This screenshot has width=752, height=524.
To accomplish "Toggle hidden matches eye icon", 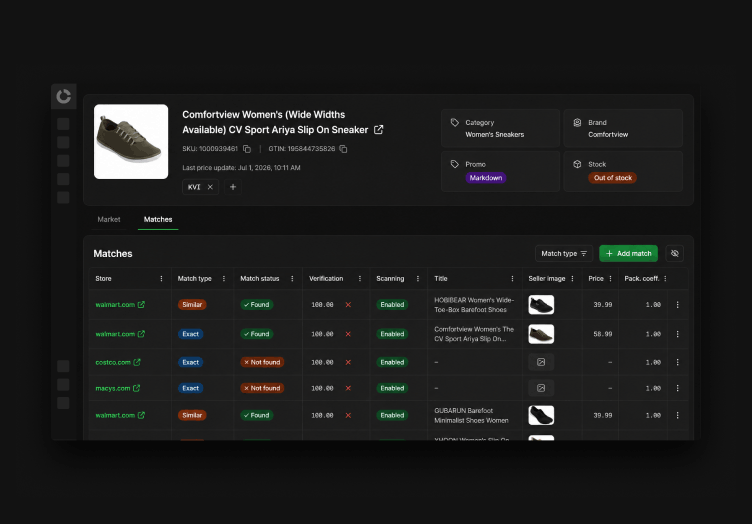I will click(x=675, y=254).
